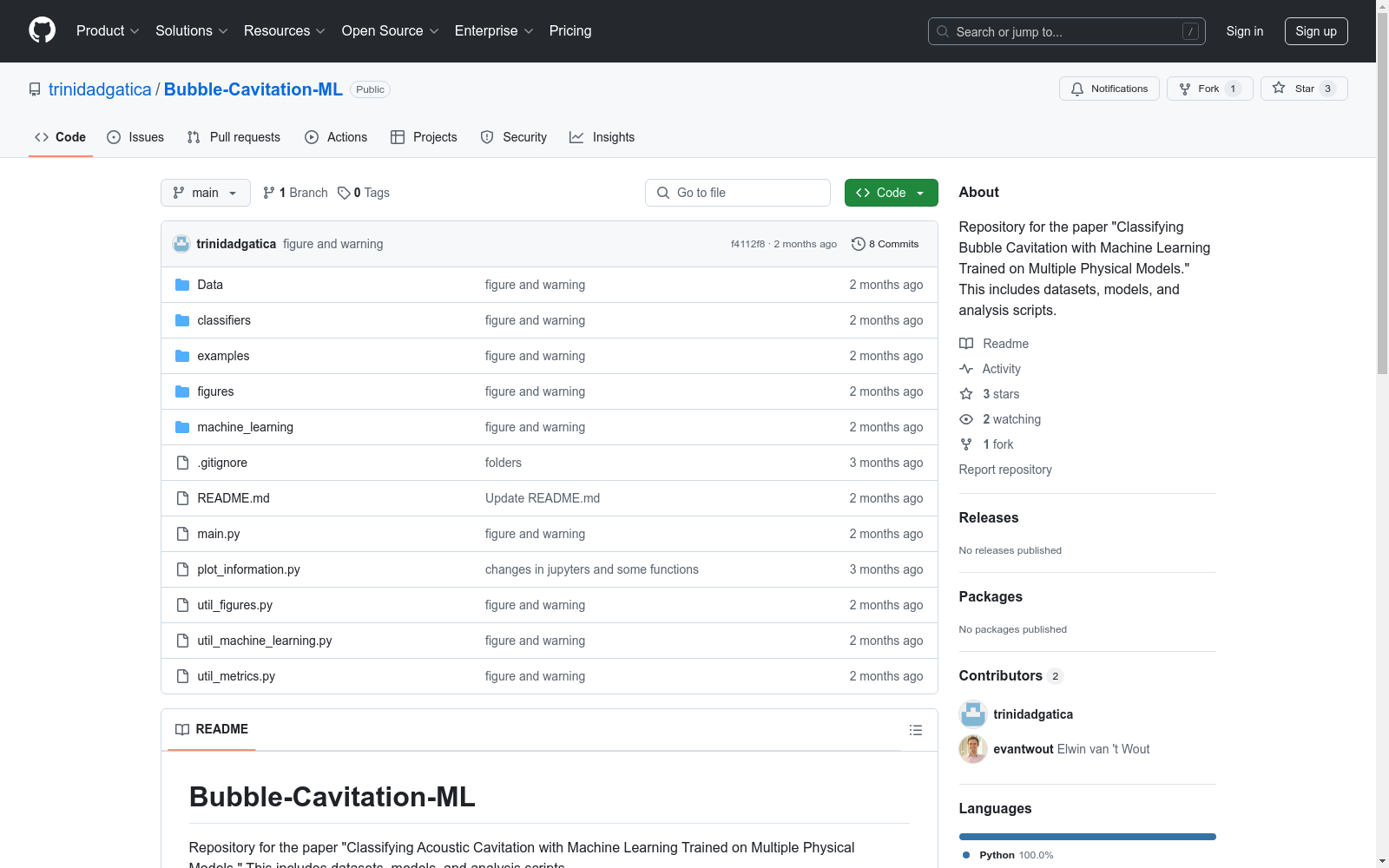Click the fork icon beside 1 fork
Viewport: 1389px width, 868px height.
pyautogui.click(x=966, y=444)
